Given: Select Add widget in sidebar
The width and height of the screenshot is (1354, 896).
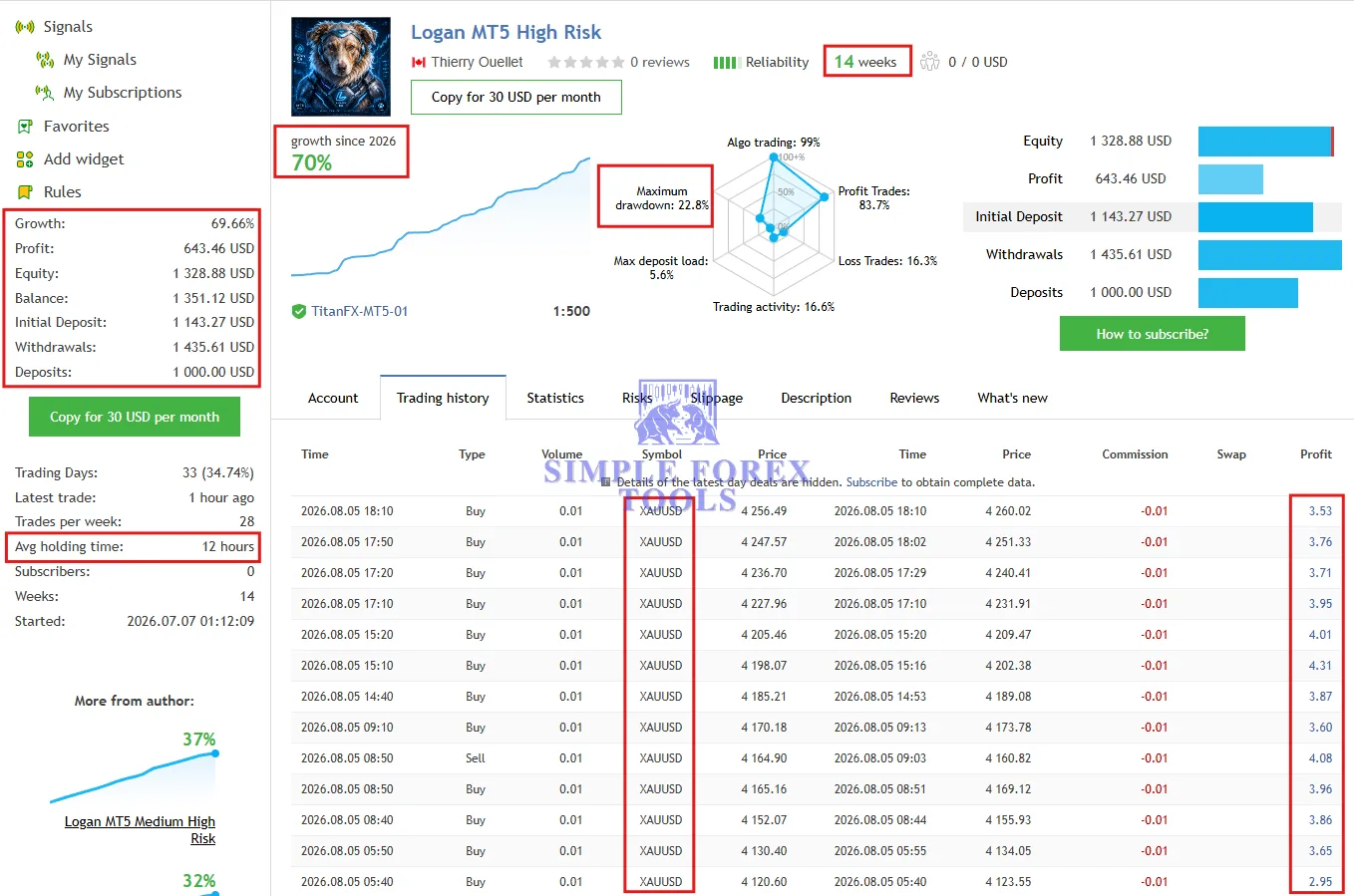Looking at the screenshot, I should pos(84,159).
